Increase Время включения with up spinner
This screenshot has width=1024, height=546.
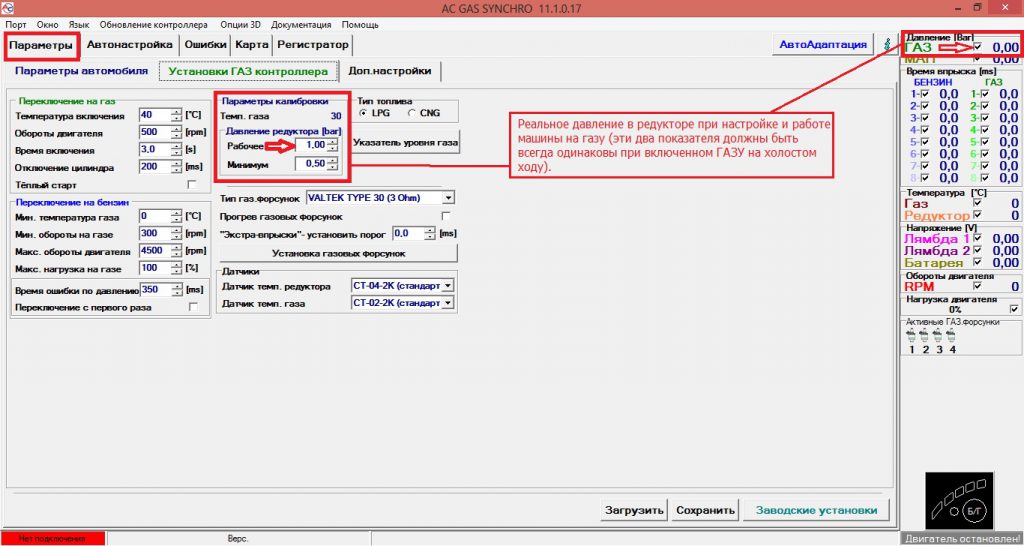tap(176, 146)
